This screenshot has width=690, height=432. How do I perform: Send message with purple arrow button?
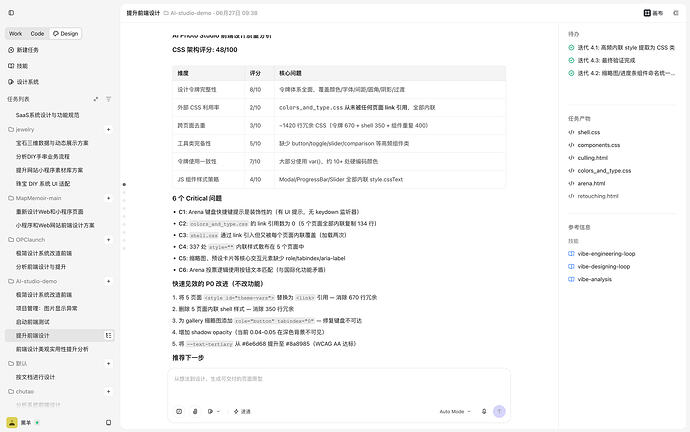click(499, 411)
